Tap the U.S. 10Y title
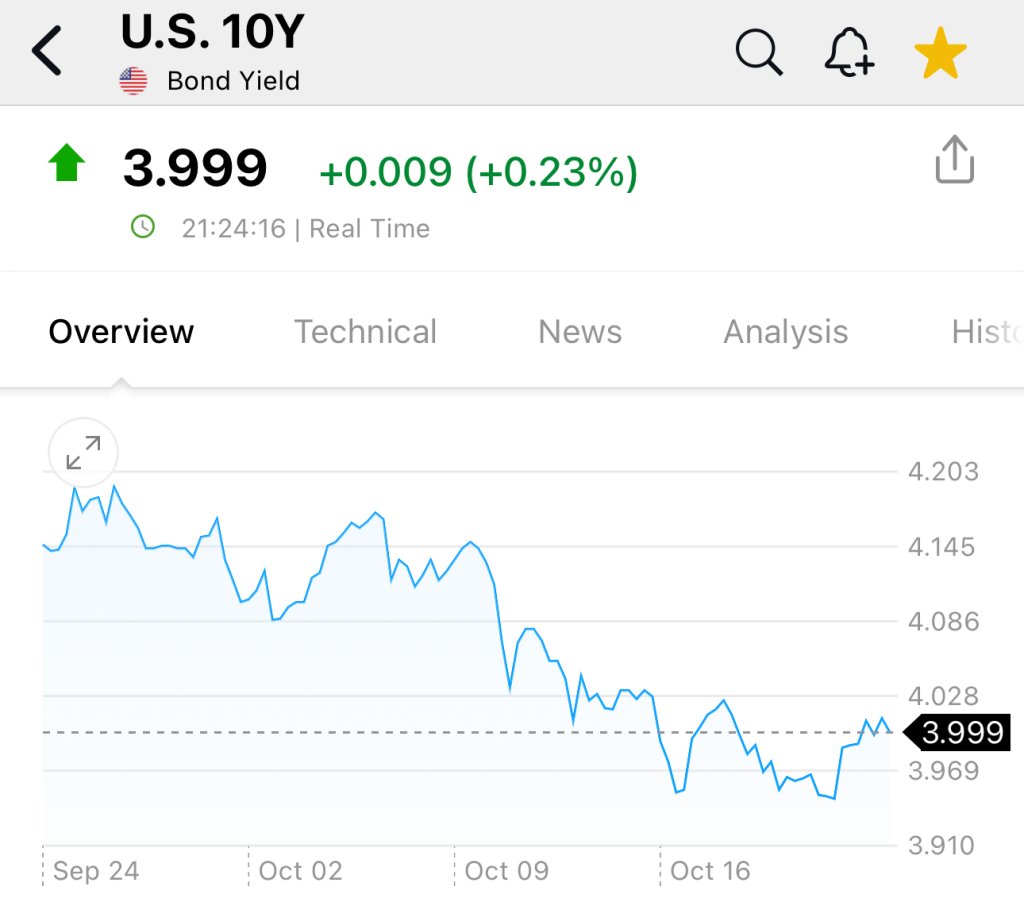The width and height of the screenshot is (1024, 898). point(212,33)
